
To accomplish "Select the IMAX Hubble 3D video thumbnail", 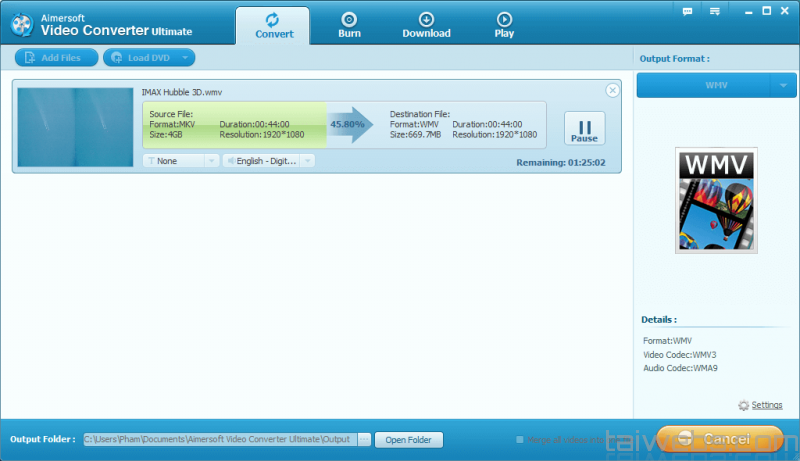I will point(75,127).
